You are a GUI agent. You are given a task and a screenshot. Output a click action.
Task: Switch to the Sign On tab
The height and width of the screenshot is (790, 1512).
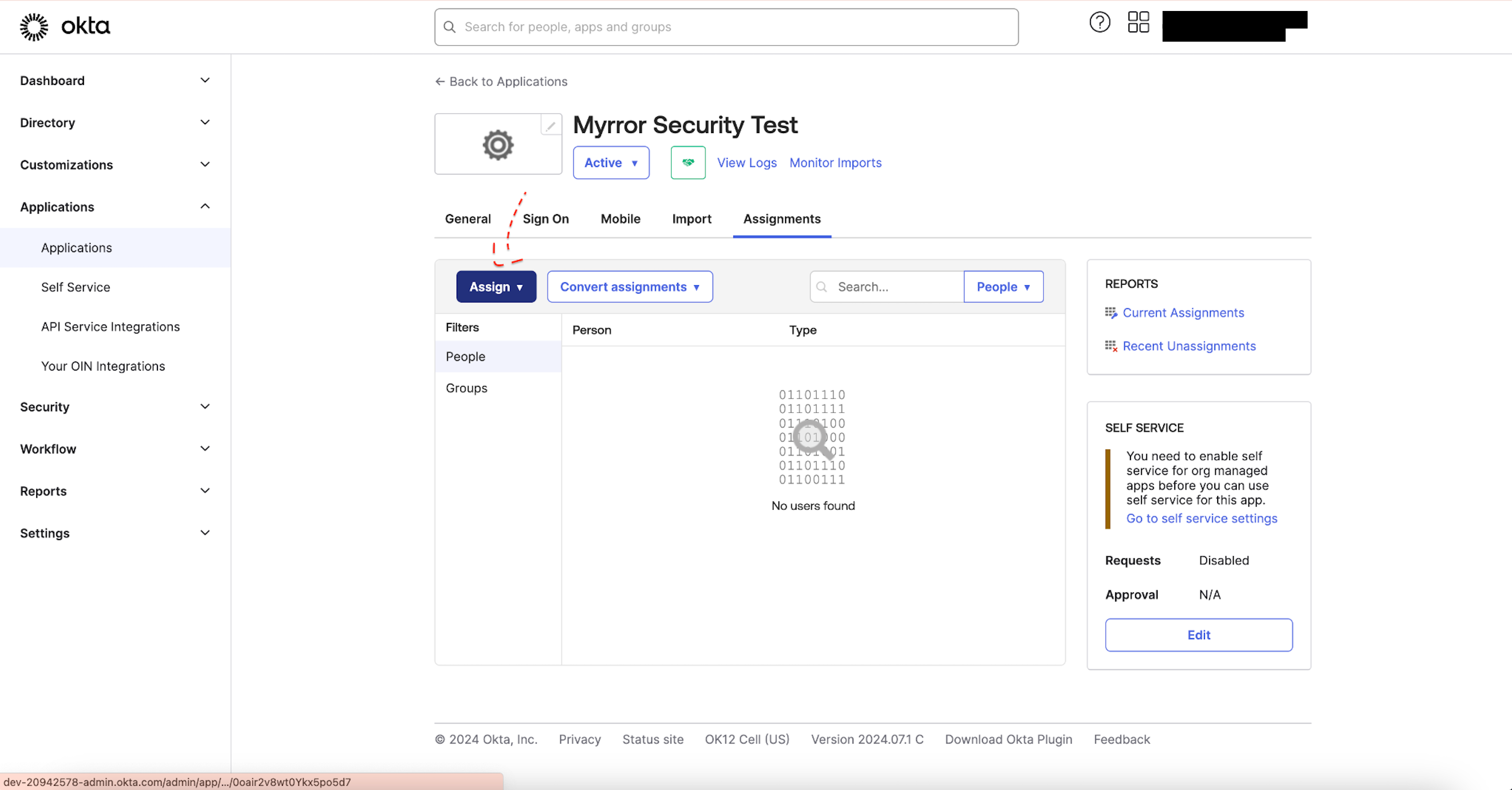tap(546, 219)
